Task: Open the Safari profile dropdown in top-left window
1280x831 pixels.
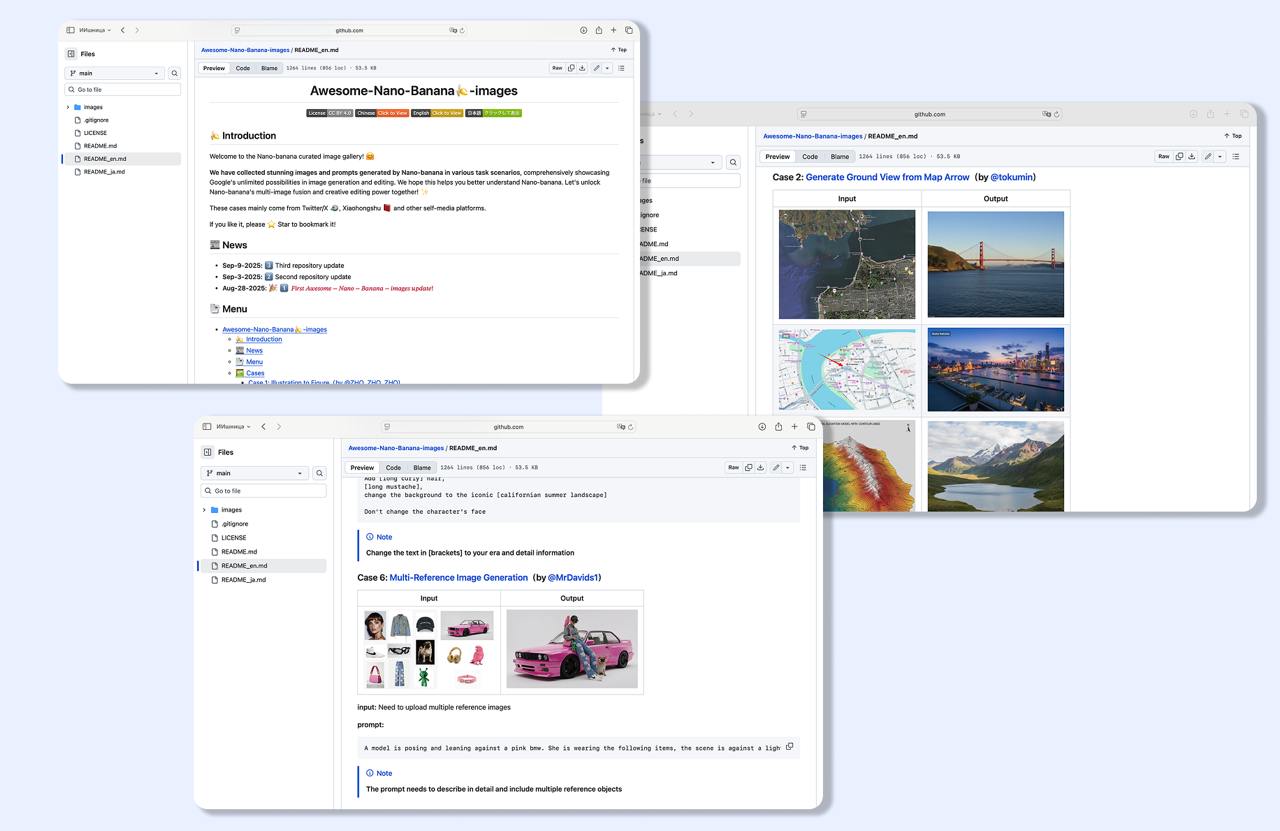Action: (96, 30)
